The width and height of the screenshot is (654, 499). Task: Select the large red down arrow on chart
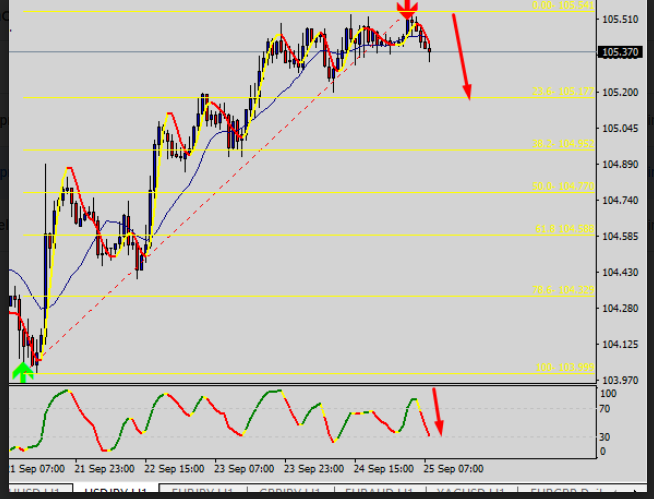461,57
